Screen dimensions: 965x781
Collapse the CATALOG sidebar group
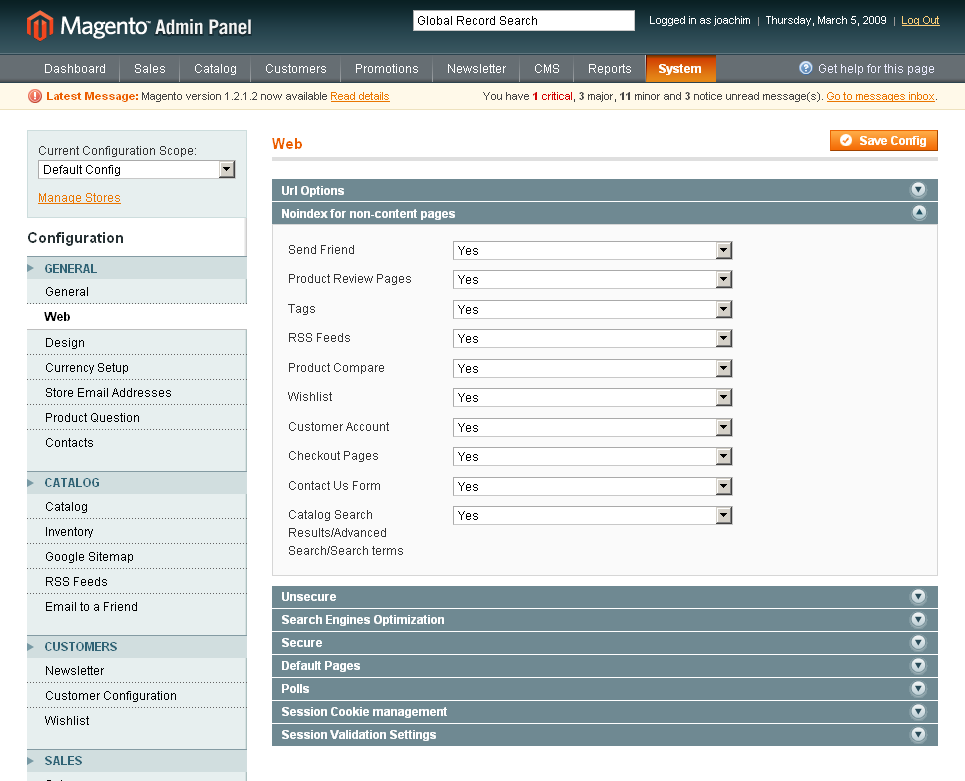pos(137,483)
